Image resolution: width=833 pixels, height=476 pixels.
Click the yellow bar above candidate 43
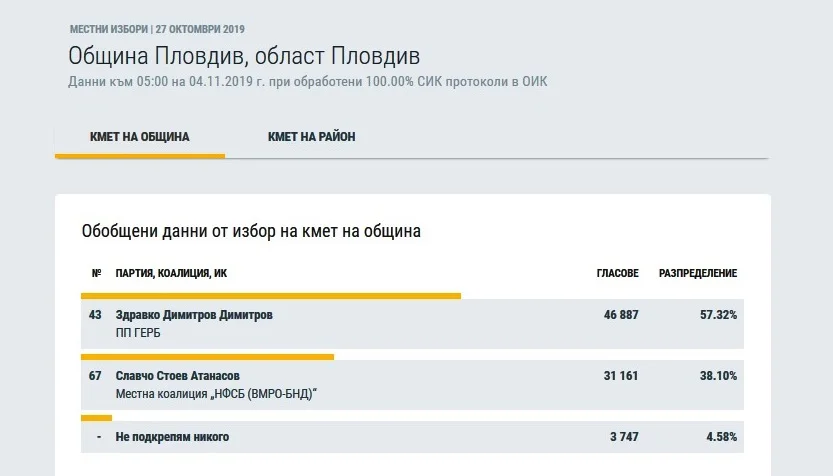(x=271, y=296)
